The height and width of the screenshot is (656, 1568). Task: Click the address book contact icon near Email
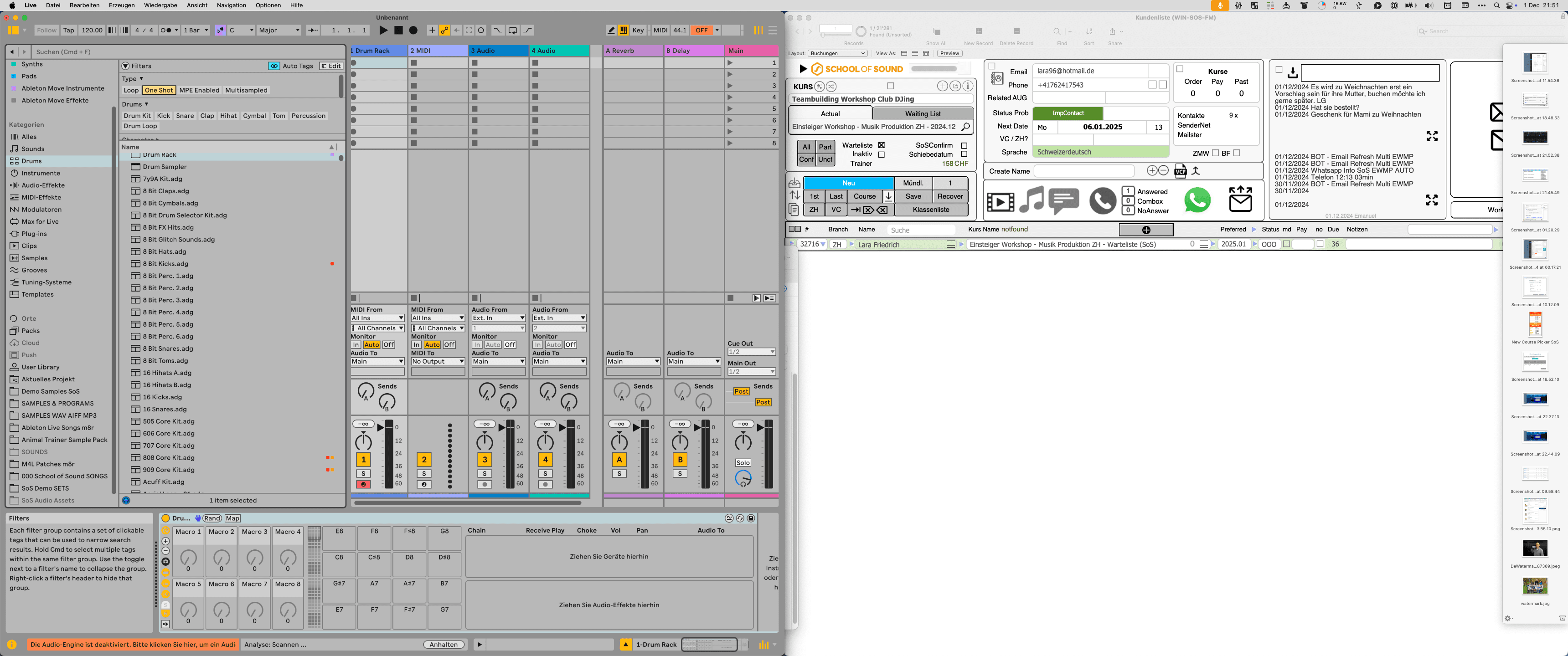click(x=997, y=78)
